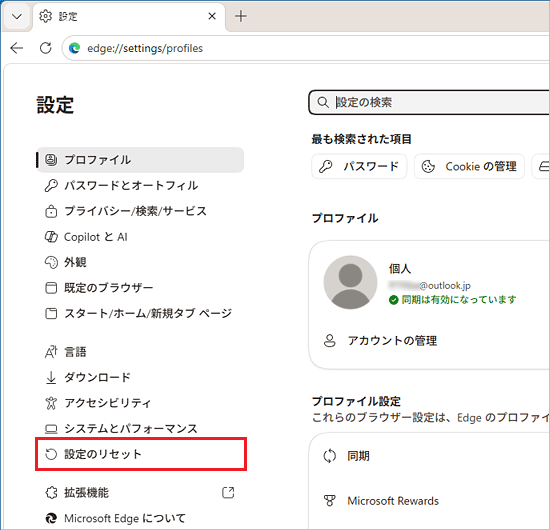Open 言語 language settings
The height and width of the screenshot is (530, 550).
tap(140, 352)
